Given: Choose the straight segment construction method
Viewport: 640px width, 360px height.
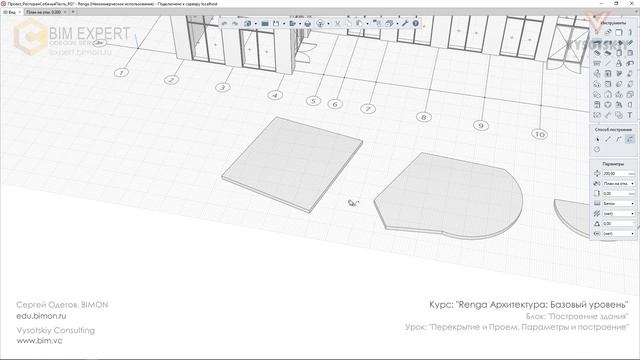Looking at the screenshot, I should pyautogui.click(x=608, y=140).
